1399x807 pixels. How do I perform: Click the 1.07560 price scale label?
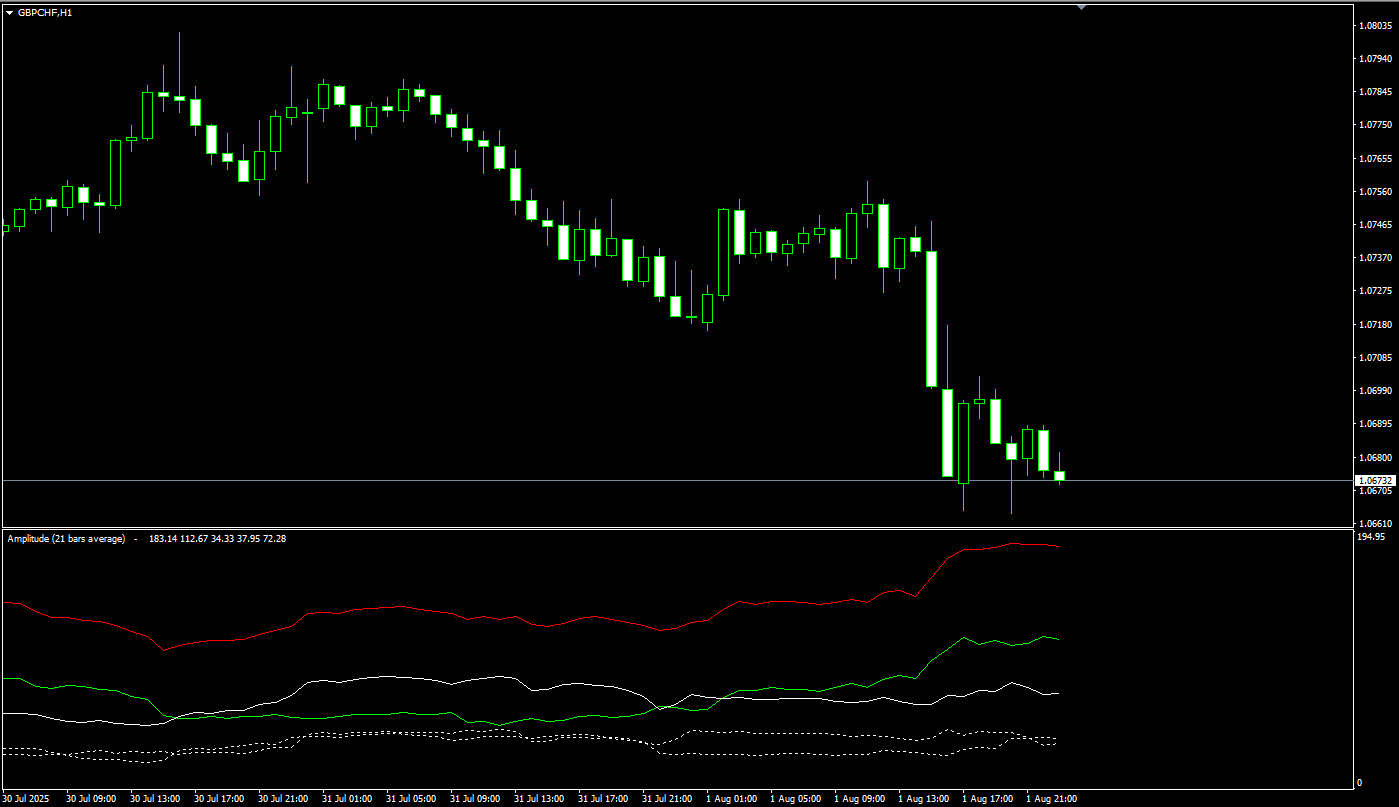[1376, 192]
